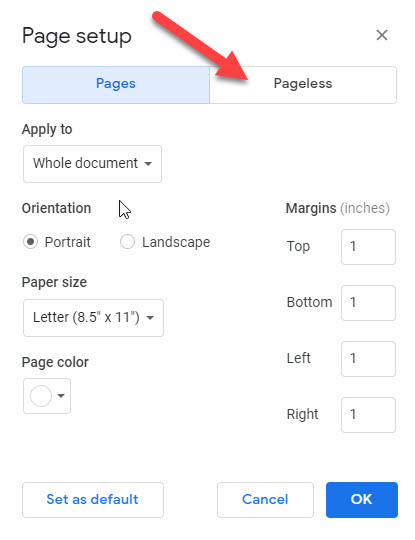Click the Bottom margin field
This screenshot has height=540, width=415.
(368, 303)
